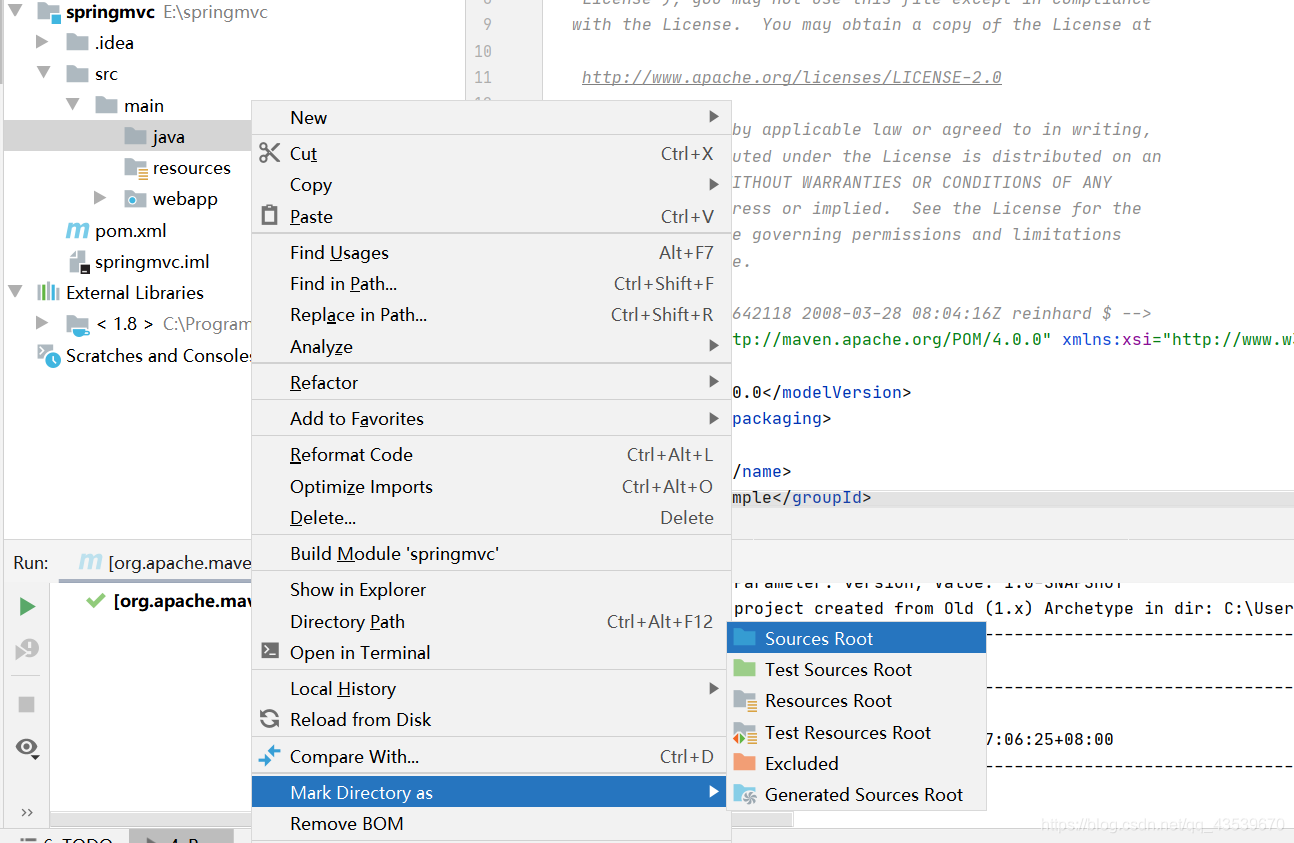Click the modelVersion closing tag in editor
The height and width of the screenshot is (843, 1294).
point(837,393)
